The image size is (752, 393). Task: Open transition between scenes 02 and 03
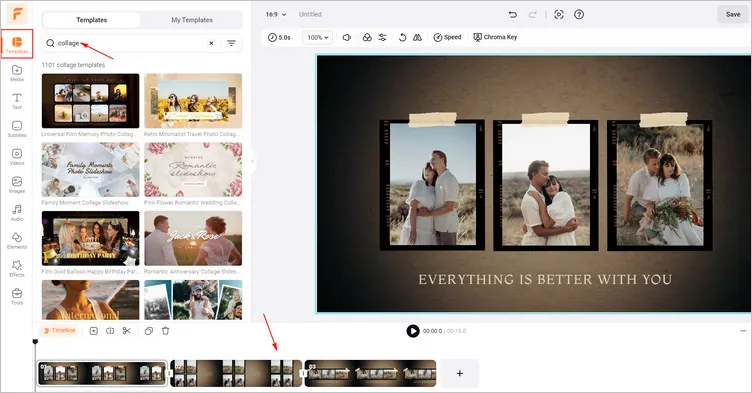(x=303, y=373)
